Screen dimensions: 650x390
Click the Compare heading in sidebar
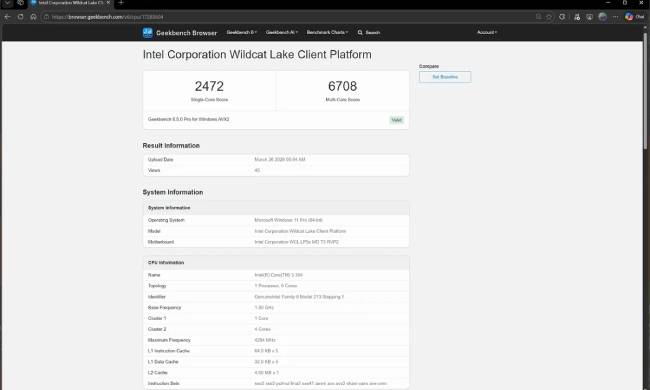click(429, 66)
